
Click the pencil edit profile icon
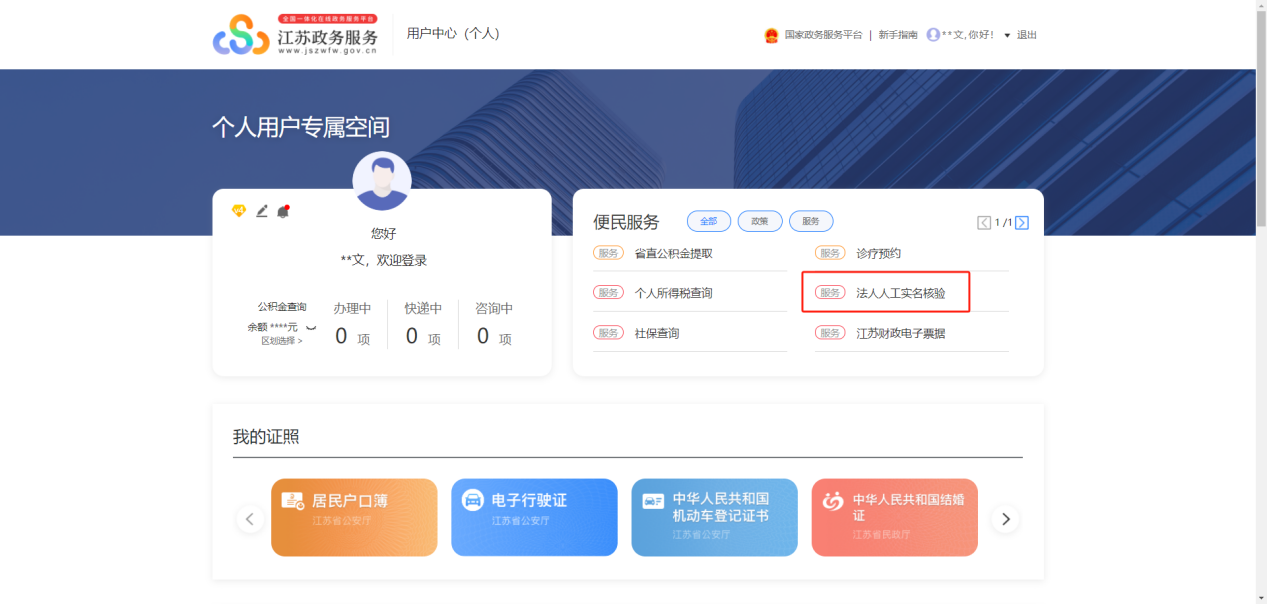262,211
